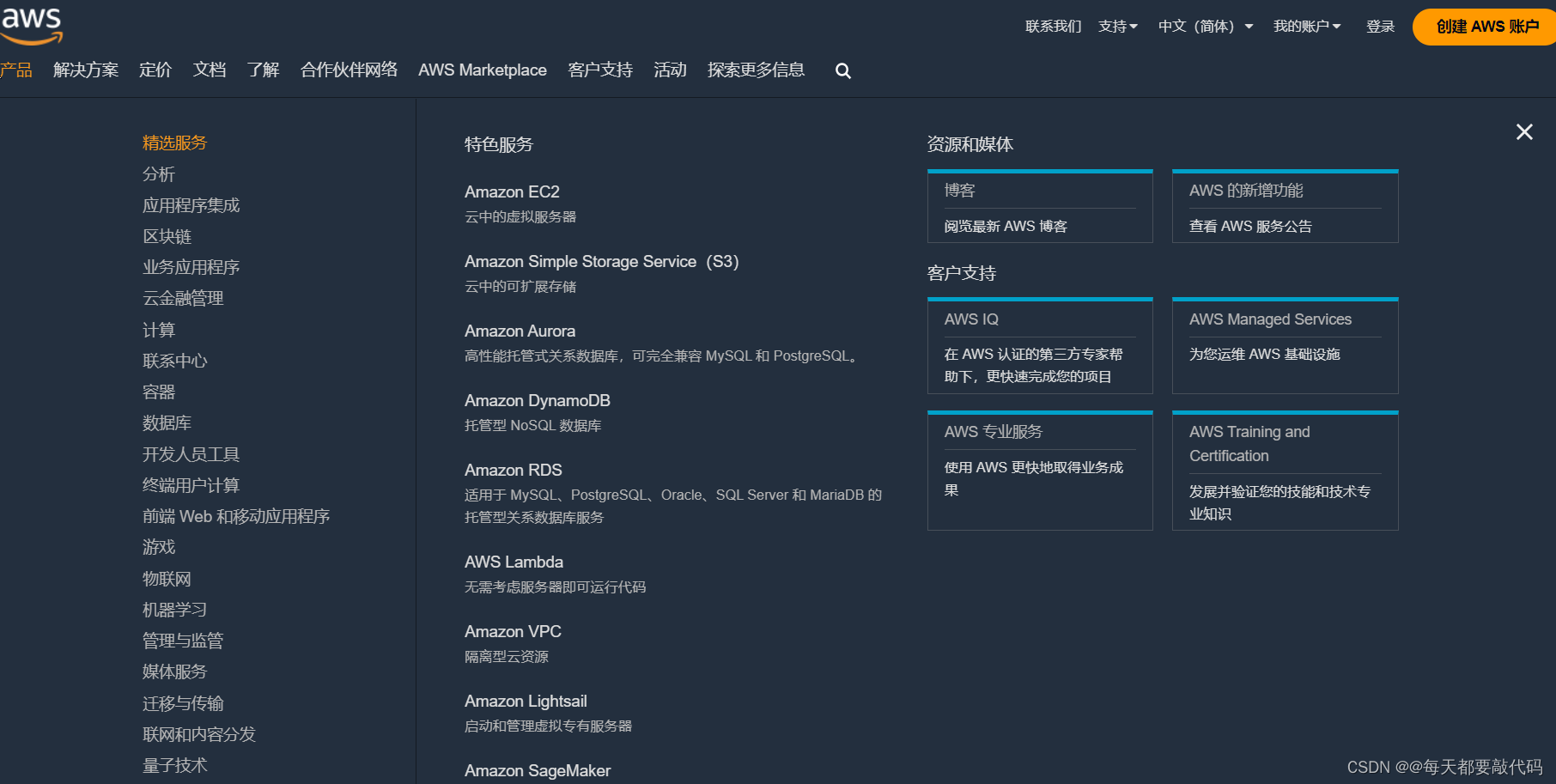Select the 计算 category
The width and height of the screenshot is (1556, 784).
click(x=159, y=330)
